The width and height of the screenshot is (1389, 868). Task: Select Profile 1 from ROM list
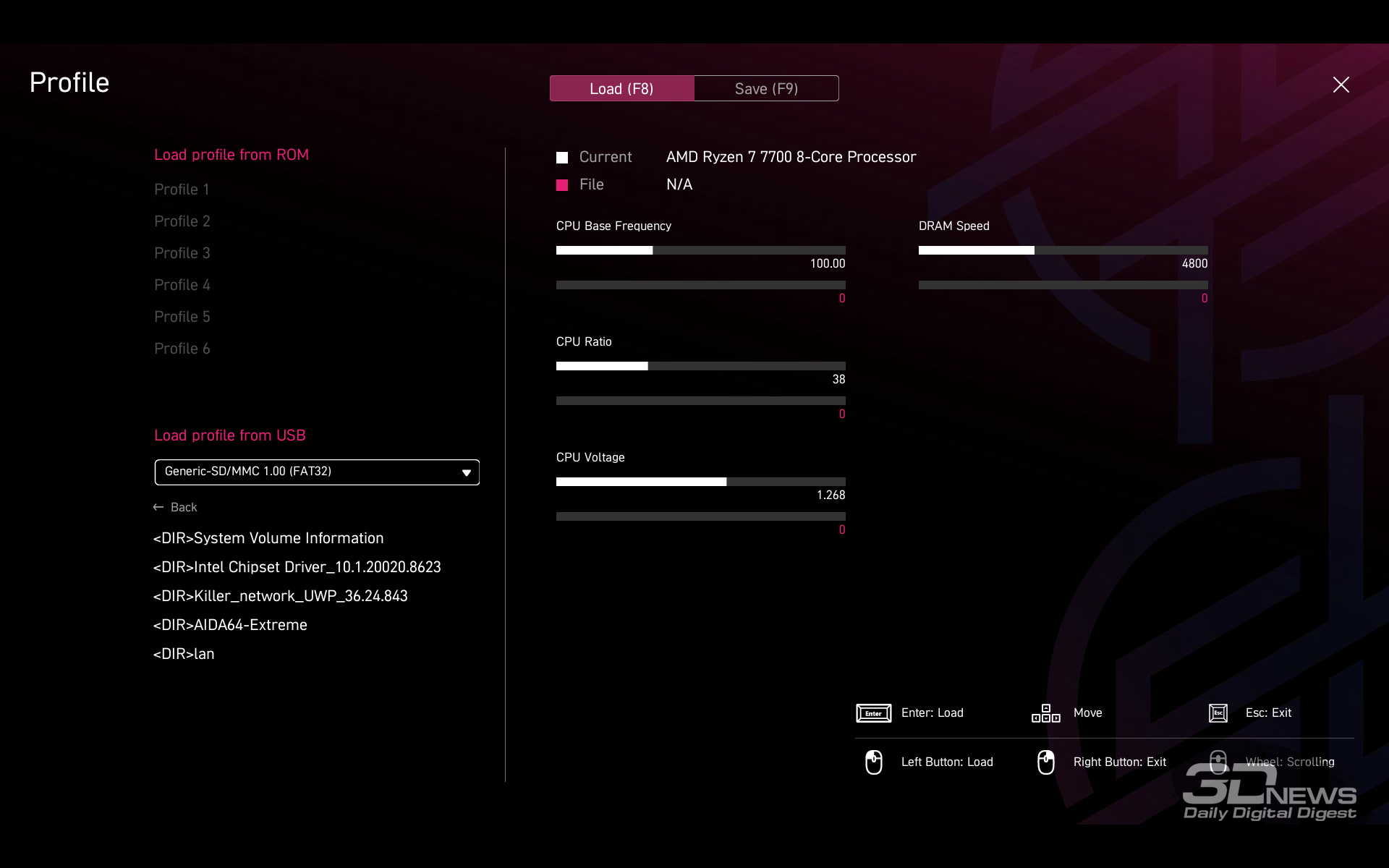[x=182, y=190]
